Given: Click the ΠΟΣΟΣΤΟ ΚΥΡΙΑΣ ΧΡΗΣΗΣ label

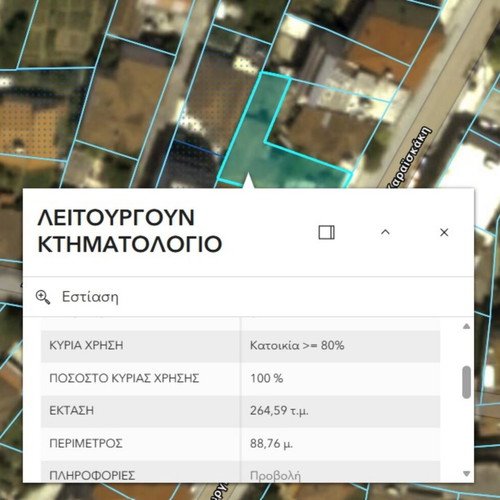Looking at the screenshot, I should (124, 378).
